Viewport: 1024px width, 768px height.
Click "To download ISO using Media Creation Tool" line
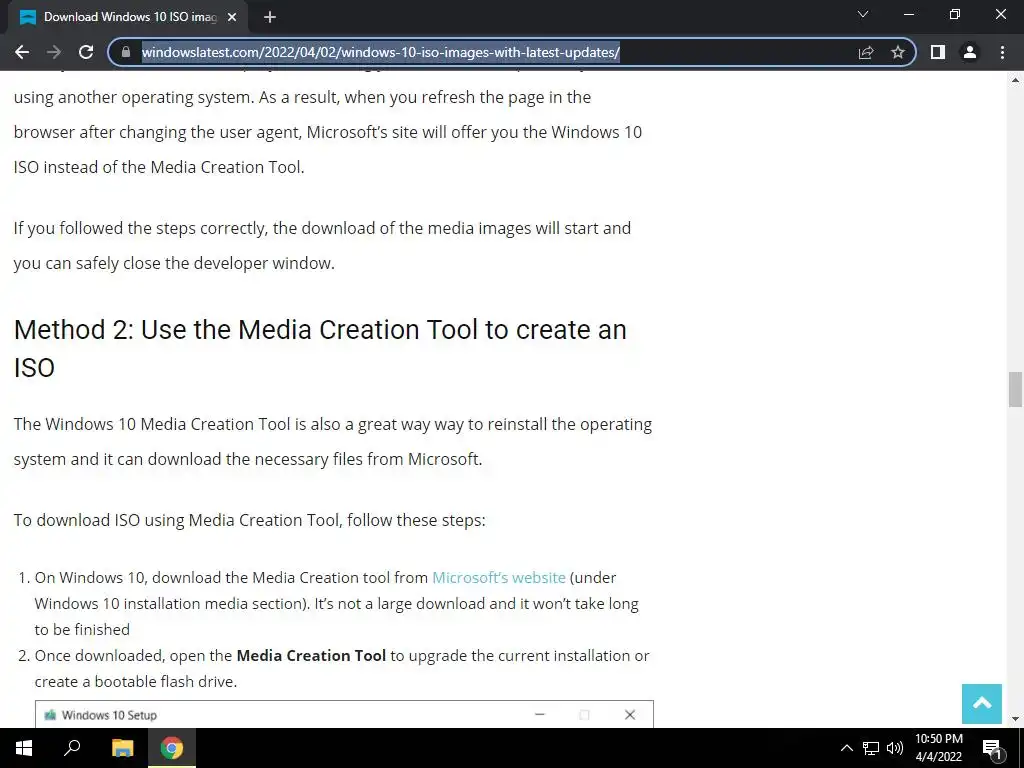249,520
